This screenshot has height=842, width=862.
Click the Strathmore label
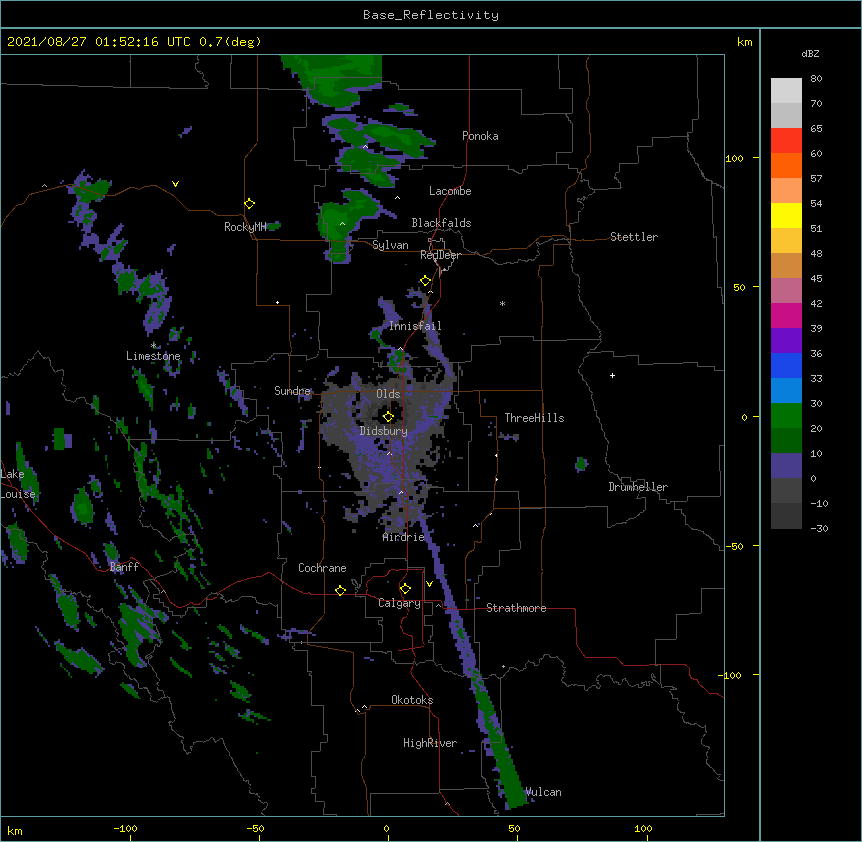pos(516,608)
